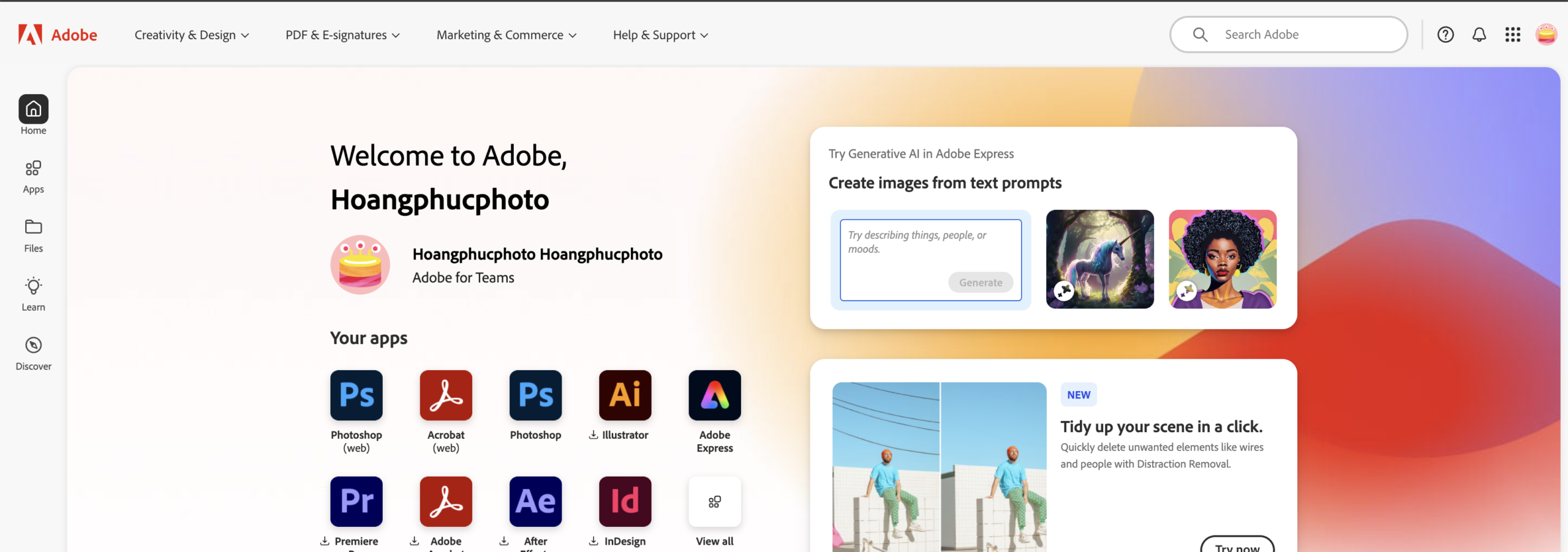This screenshot has height=552, width=1568.
Task: Click the InDesign app icon
Action: [x=625, y=502]
